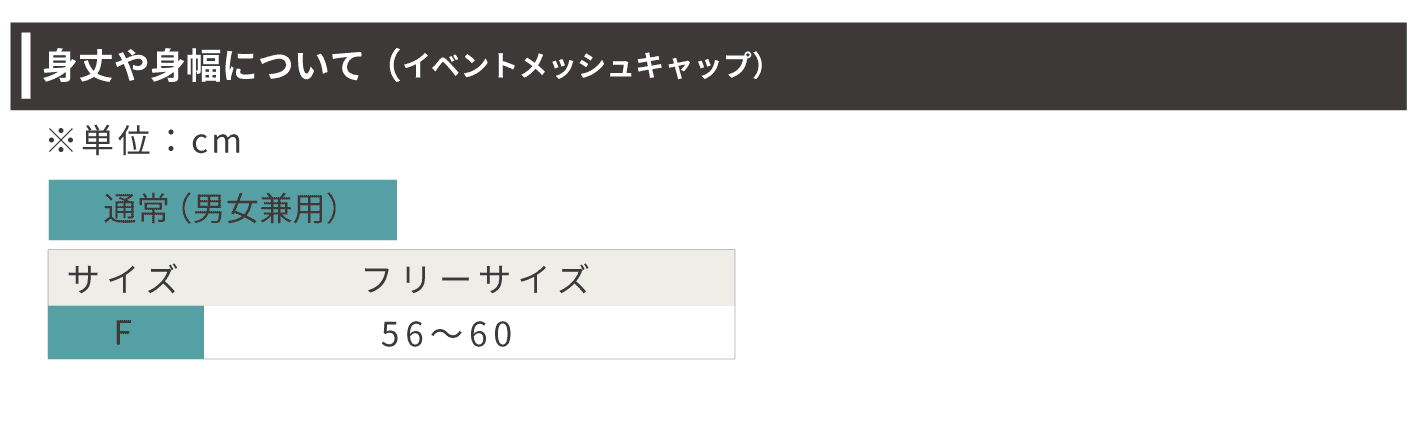
Task: Click the cm unit text
Action: click(x=217, y=143)
